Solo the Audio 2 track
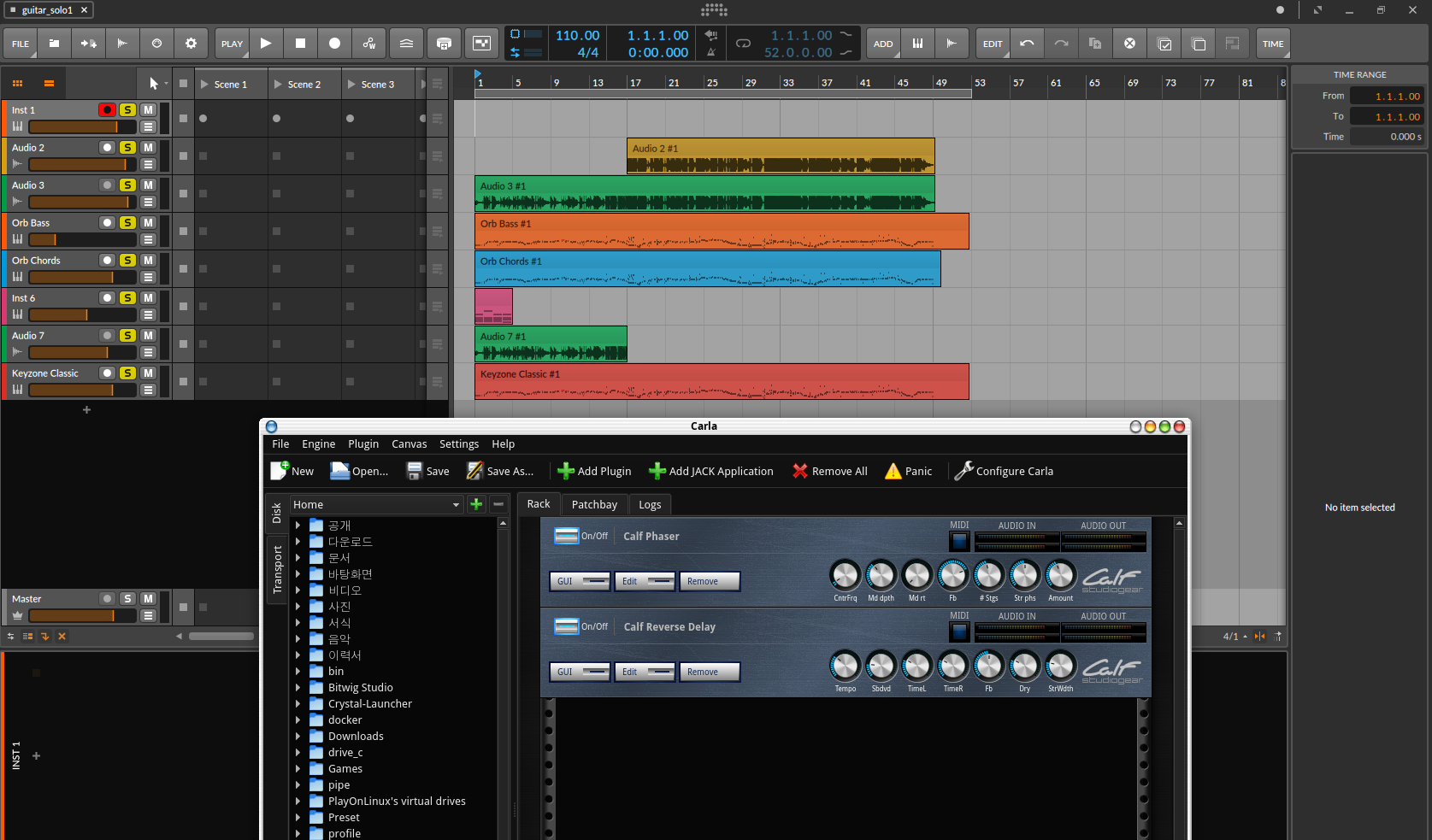Viewport: 1432px width, 840px height. pos(127,147)
